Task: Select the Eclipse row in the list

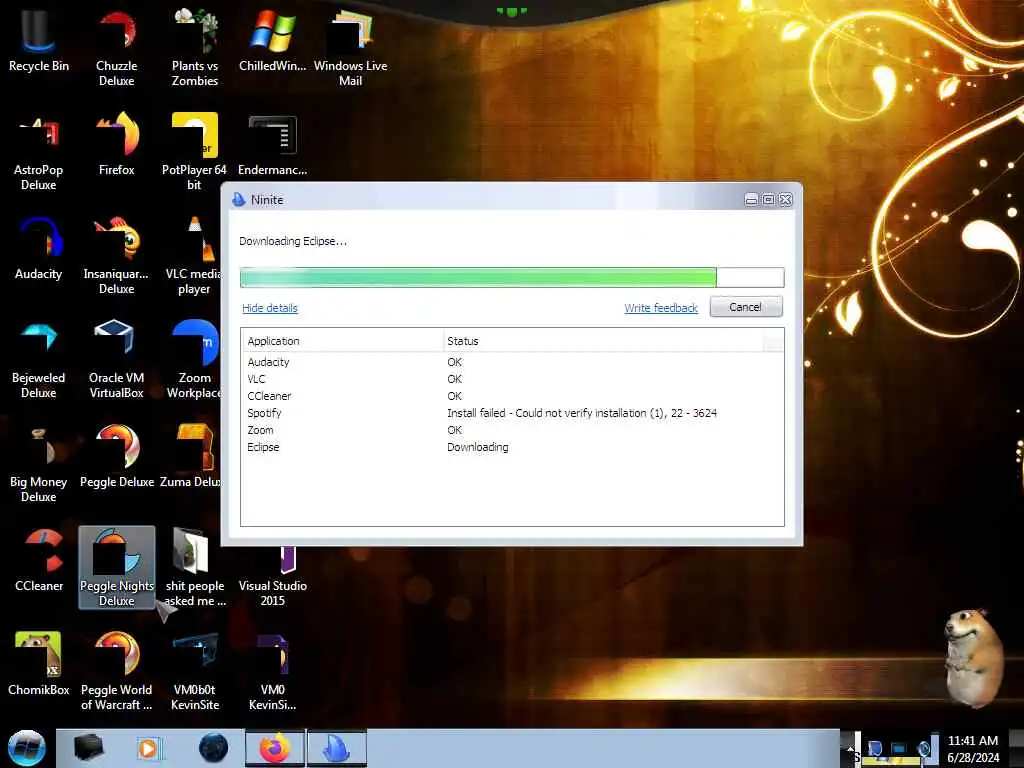Action: (512, 447)
